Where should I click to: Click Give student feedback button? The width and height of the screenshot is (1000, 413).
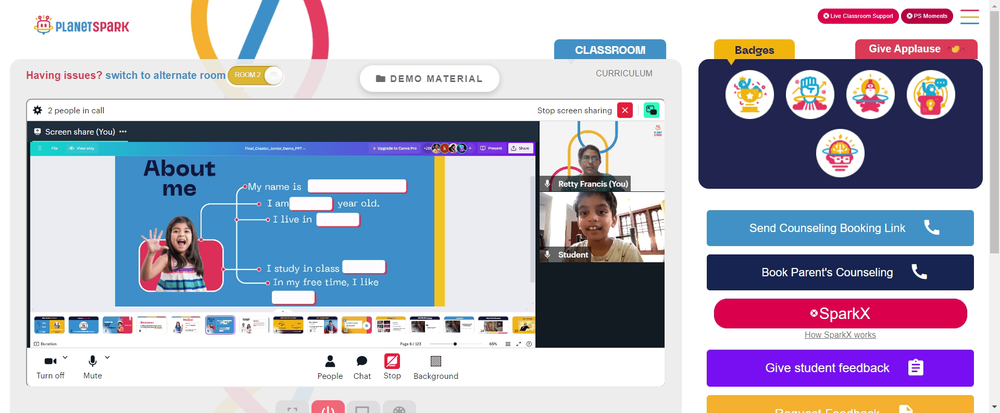click(840, 368)
